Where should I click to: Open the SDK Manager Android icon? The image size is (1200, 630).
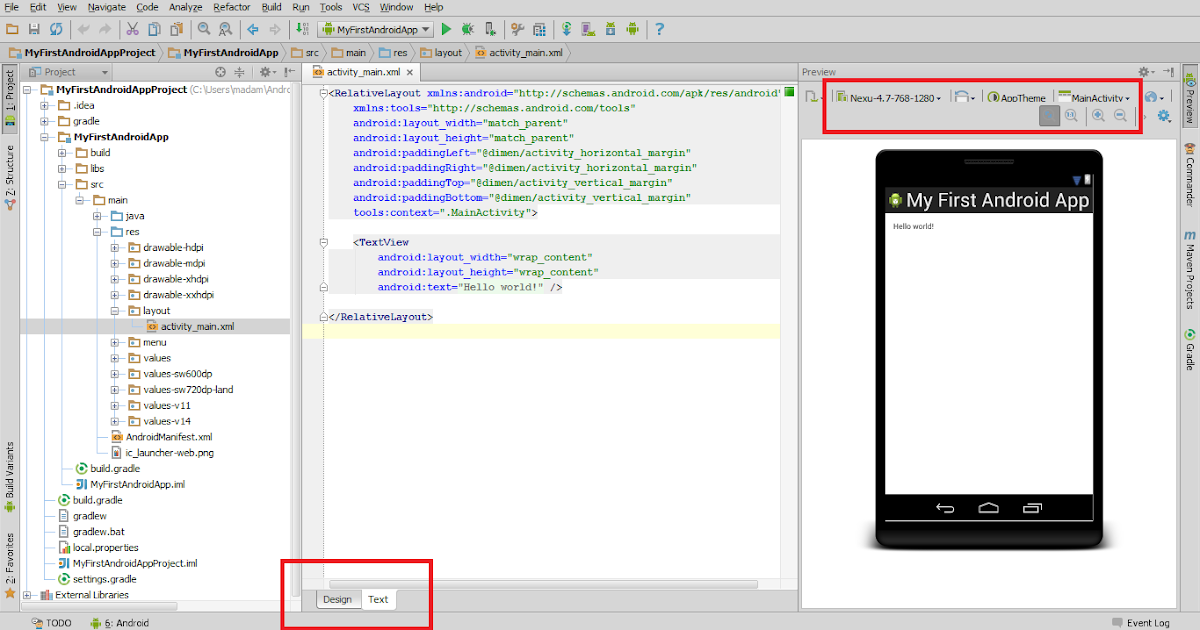[610, 30]
